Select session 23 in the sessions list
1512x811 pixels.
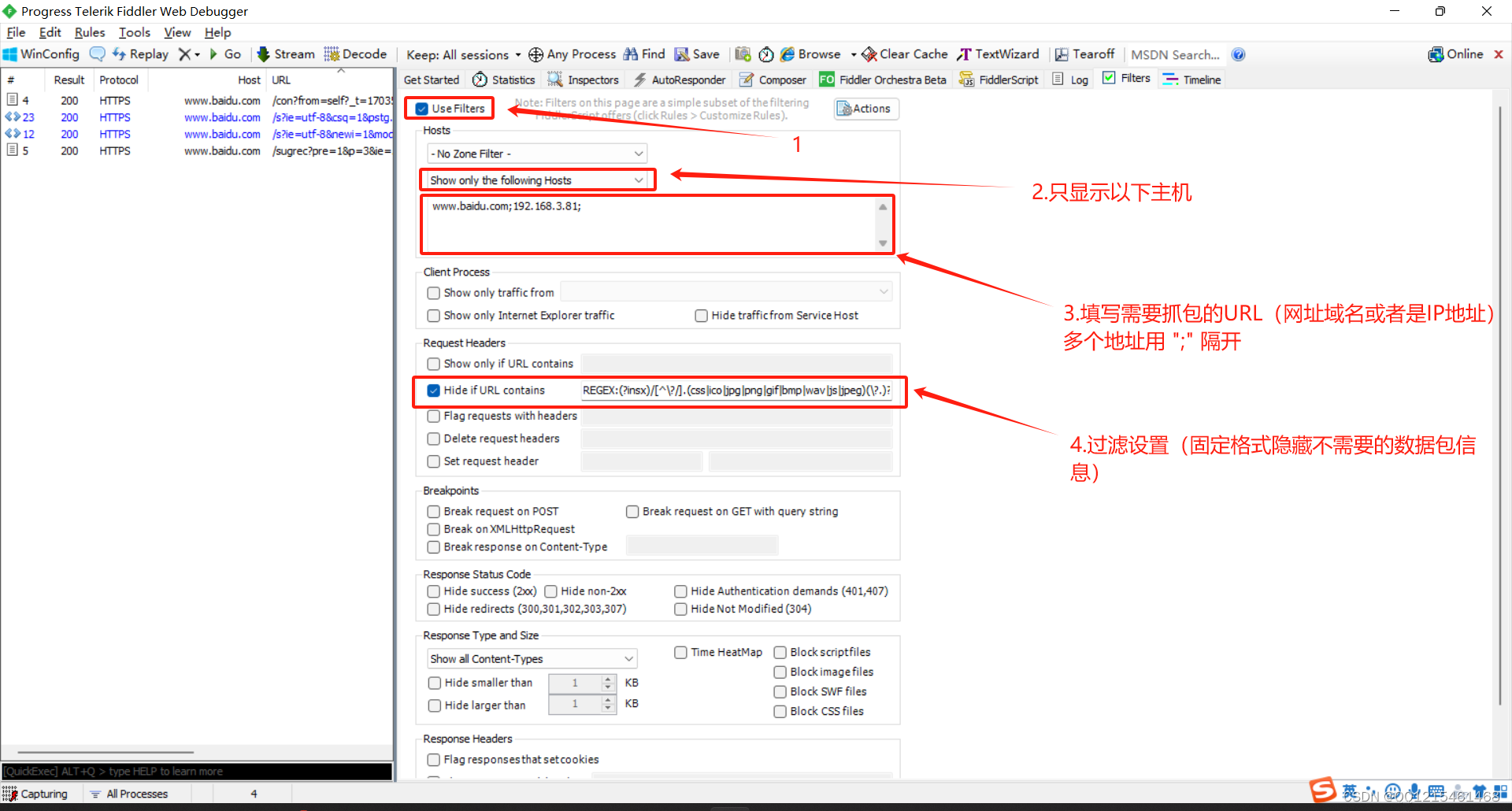click(x=197, y=117)
